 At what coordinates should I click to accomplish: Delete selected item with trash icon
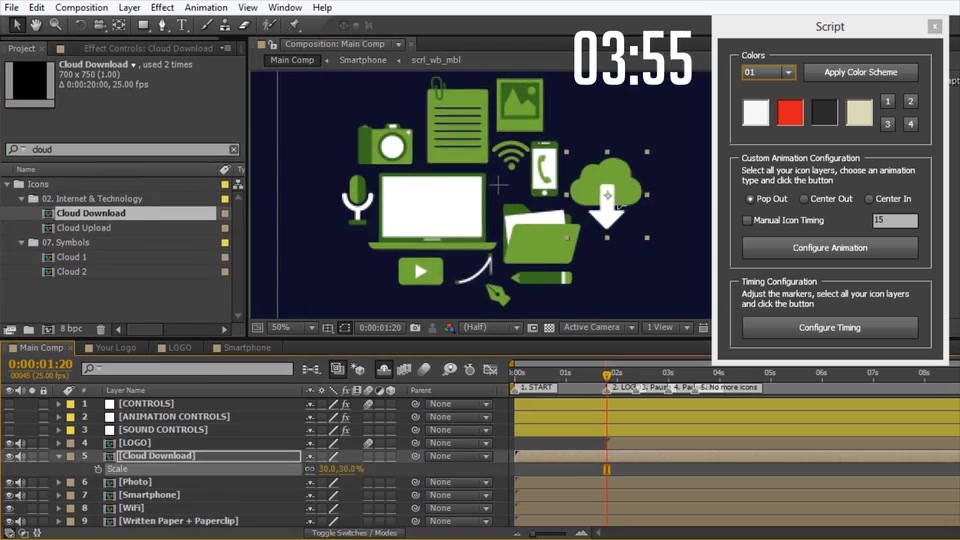tap(101, 329)
